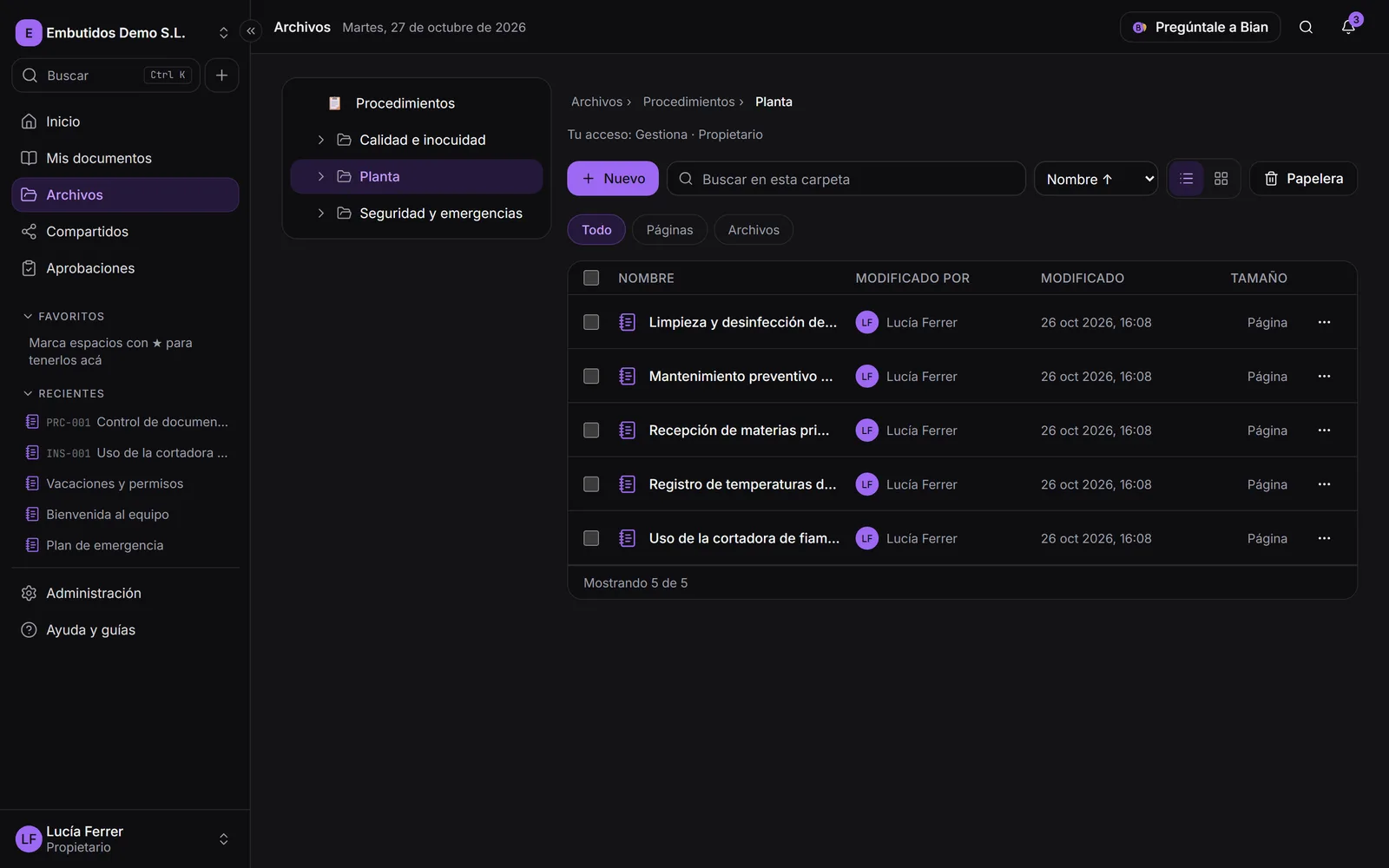The image size is (1389, 868).
Task: Expand the Seguridad y emergencias folder chevron
Action: tap(320, 214)
